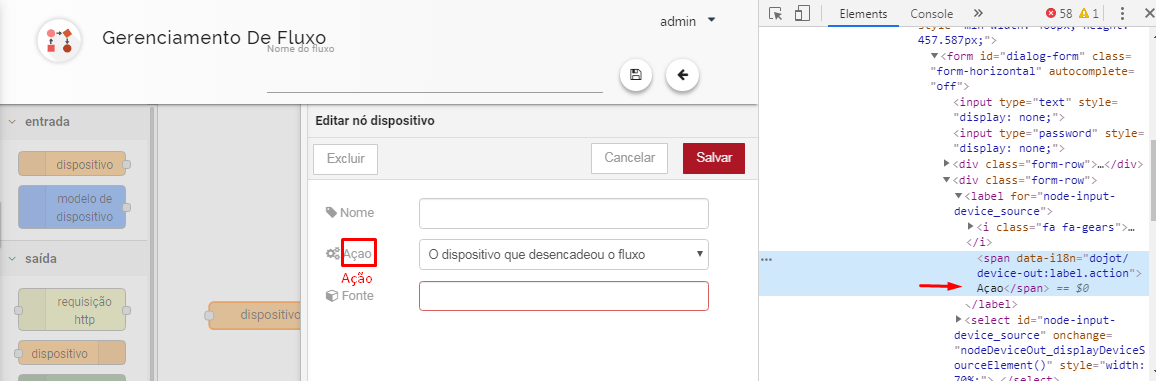Click the save flow floppy disk icon

pos(636,75)
